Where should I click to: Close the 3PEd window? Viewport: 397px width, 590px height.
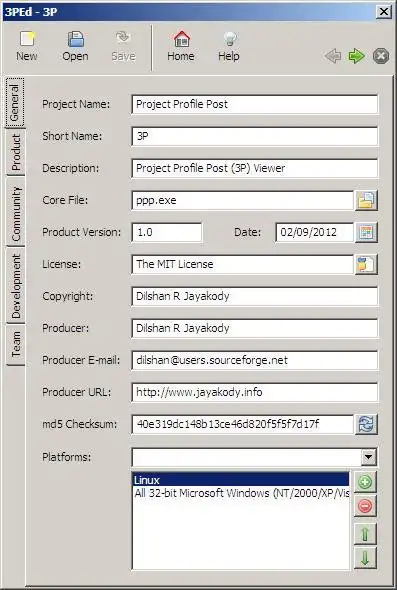383,12
